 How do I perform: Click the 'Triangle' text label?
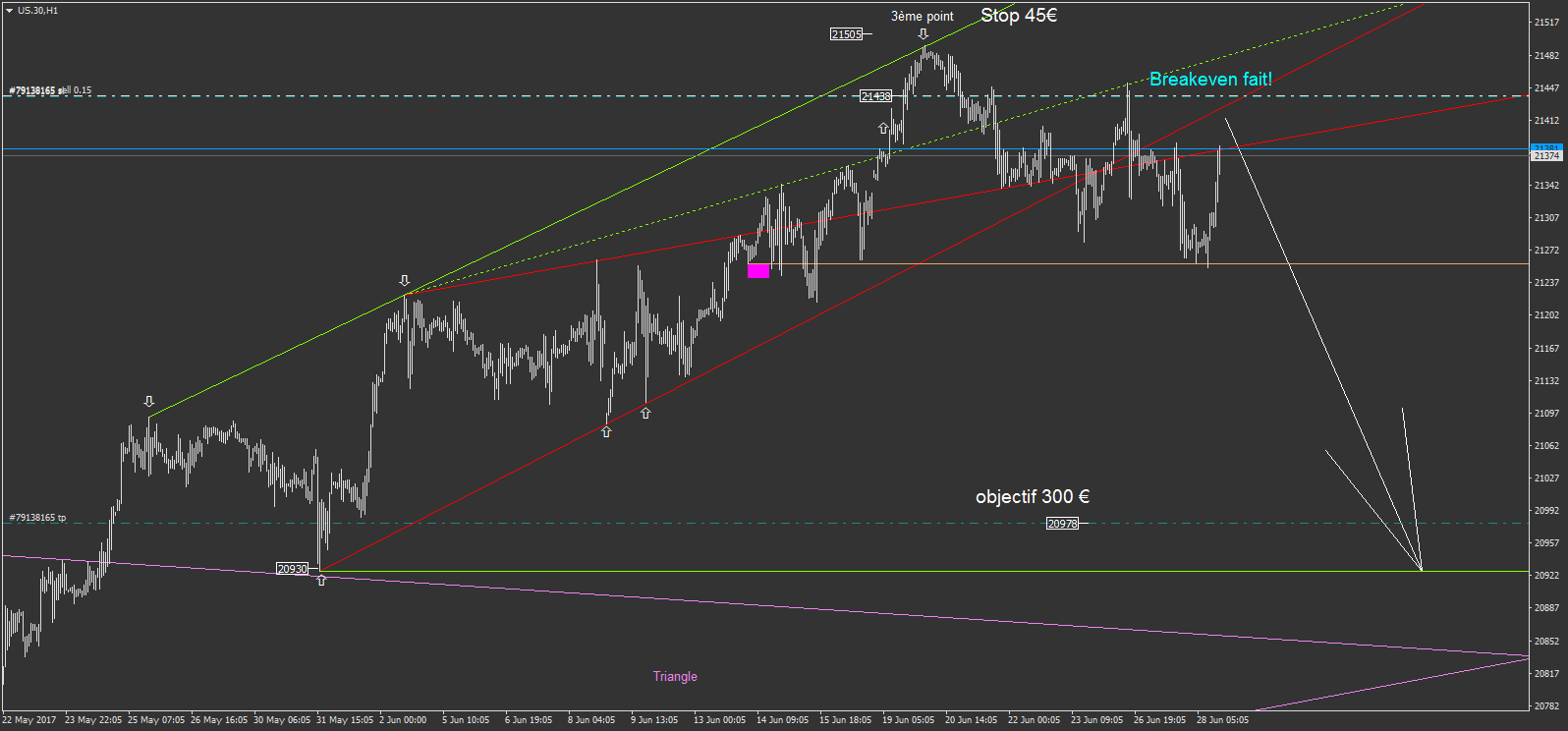[x=675, y=677]
